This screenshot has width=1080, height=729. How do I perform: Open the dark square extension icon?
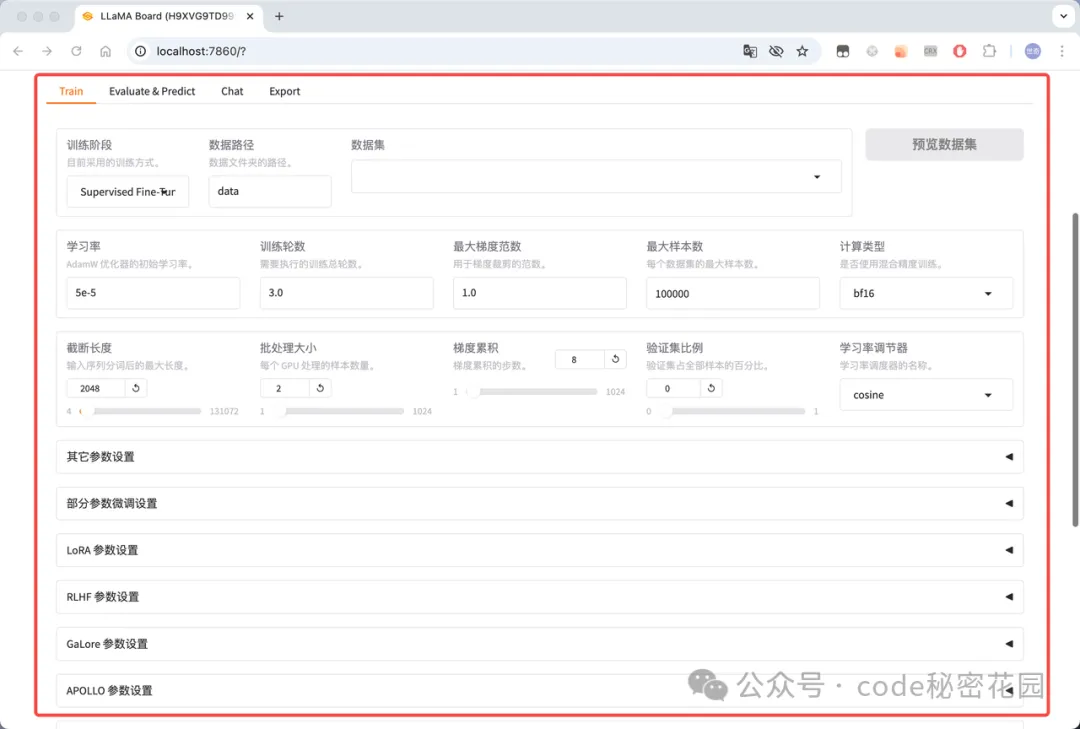(x=842, y=51)
